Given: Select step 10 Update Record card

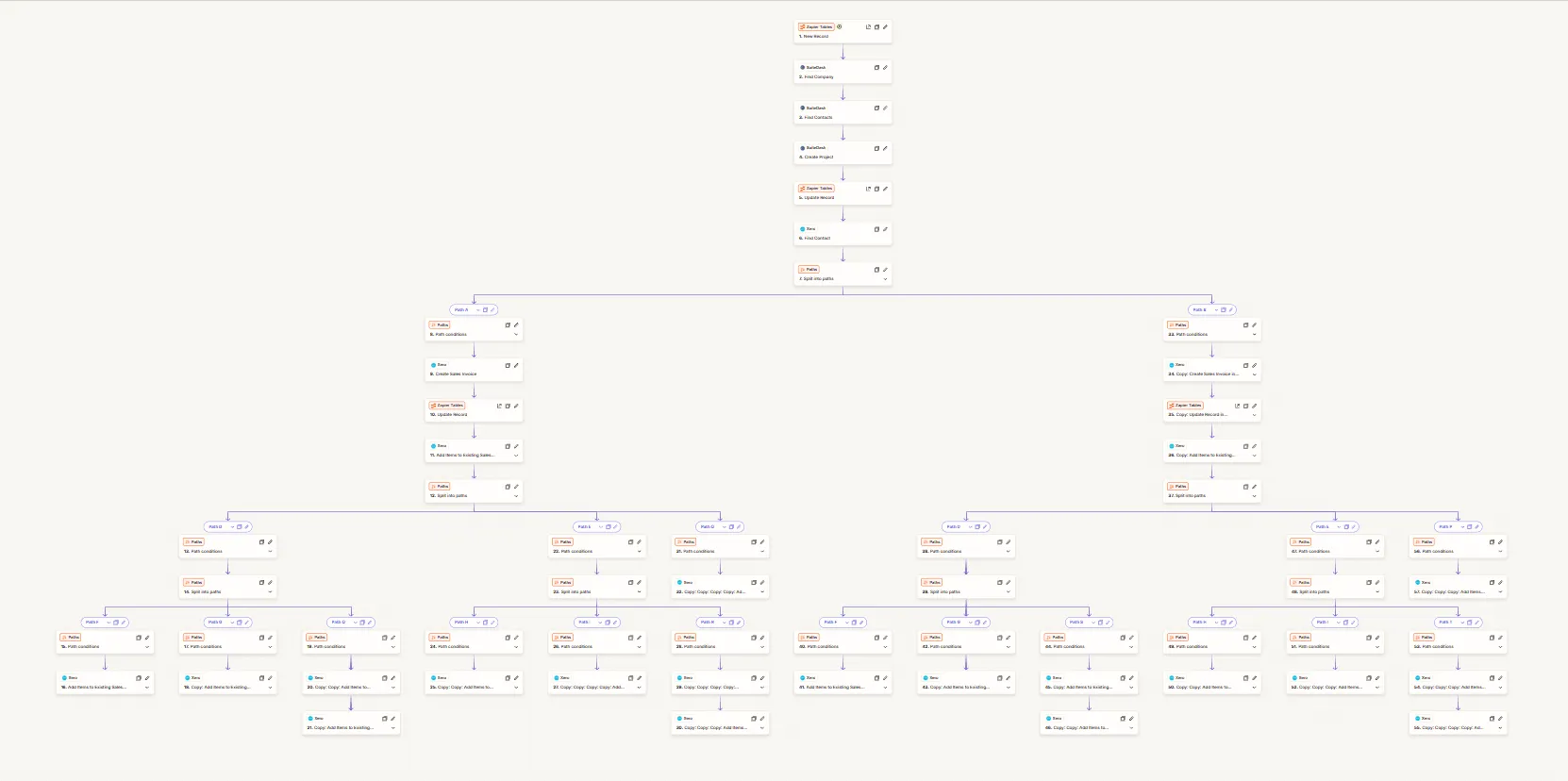Looking at the screenshot, I should (474, 410).
